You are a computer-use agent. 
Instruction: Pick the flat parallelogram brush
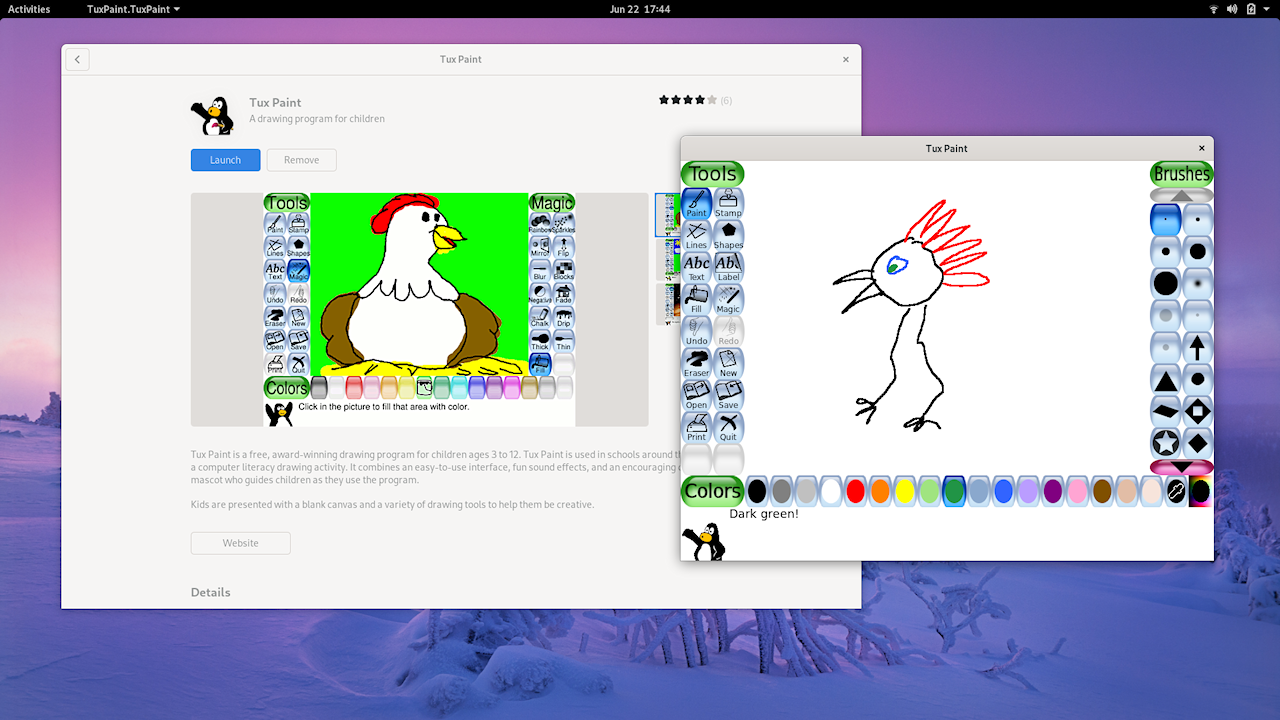click(x=1166, y=411)
